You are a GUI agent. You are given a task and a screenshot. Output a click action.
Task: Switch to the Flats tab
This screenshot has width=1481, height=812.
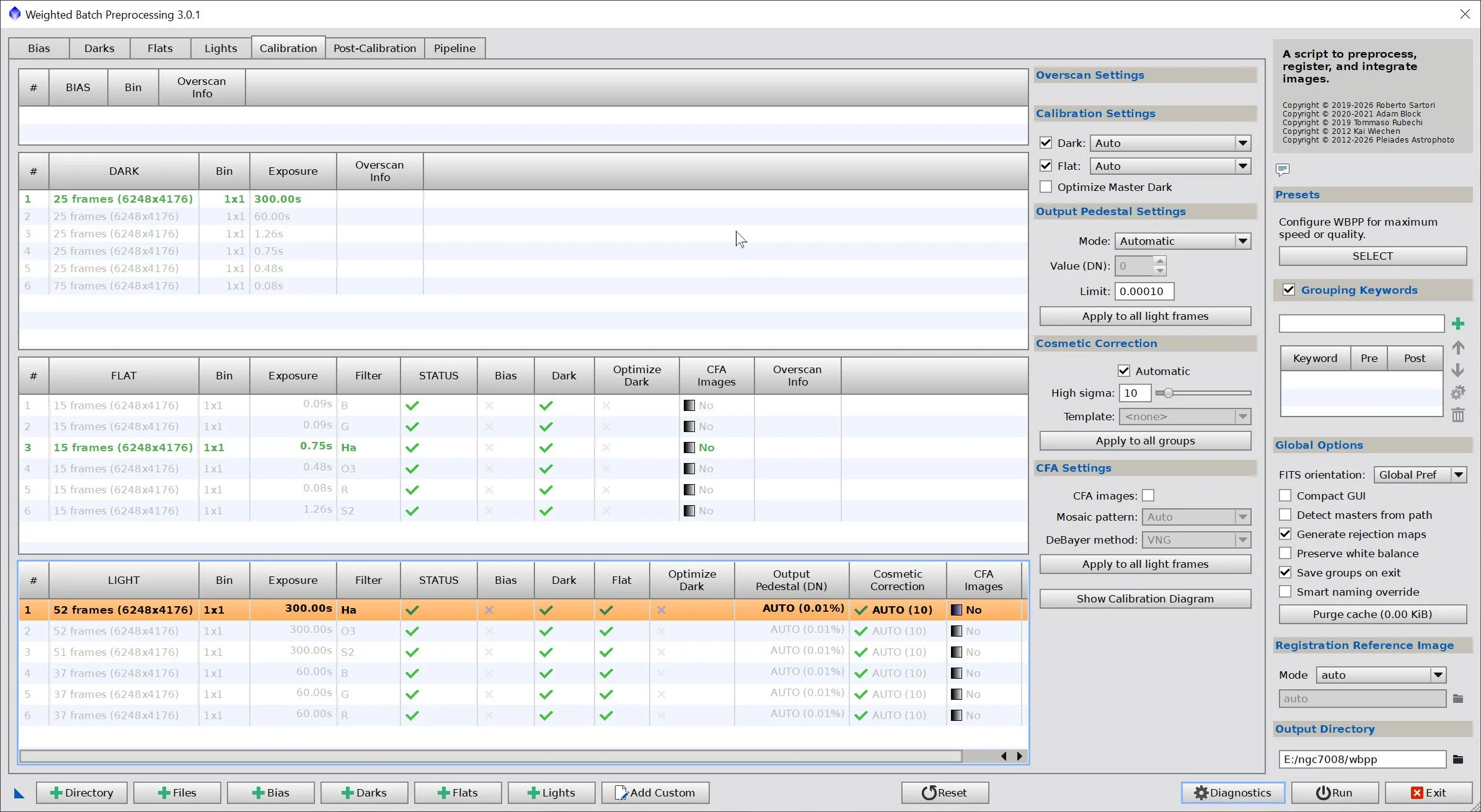click(160, 48)
